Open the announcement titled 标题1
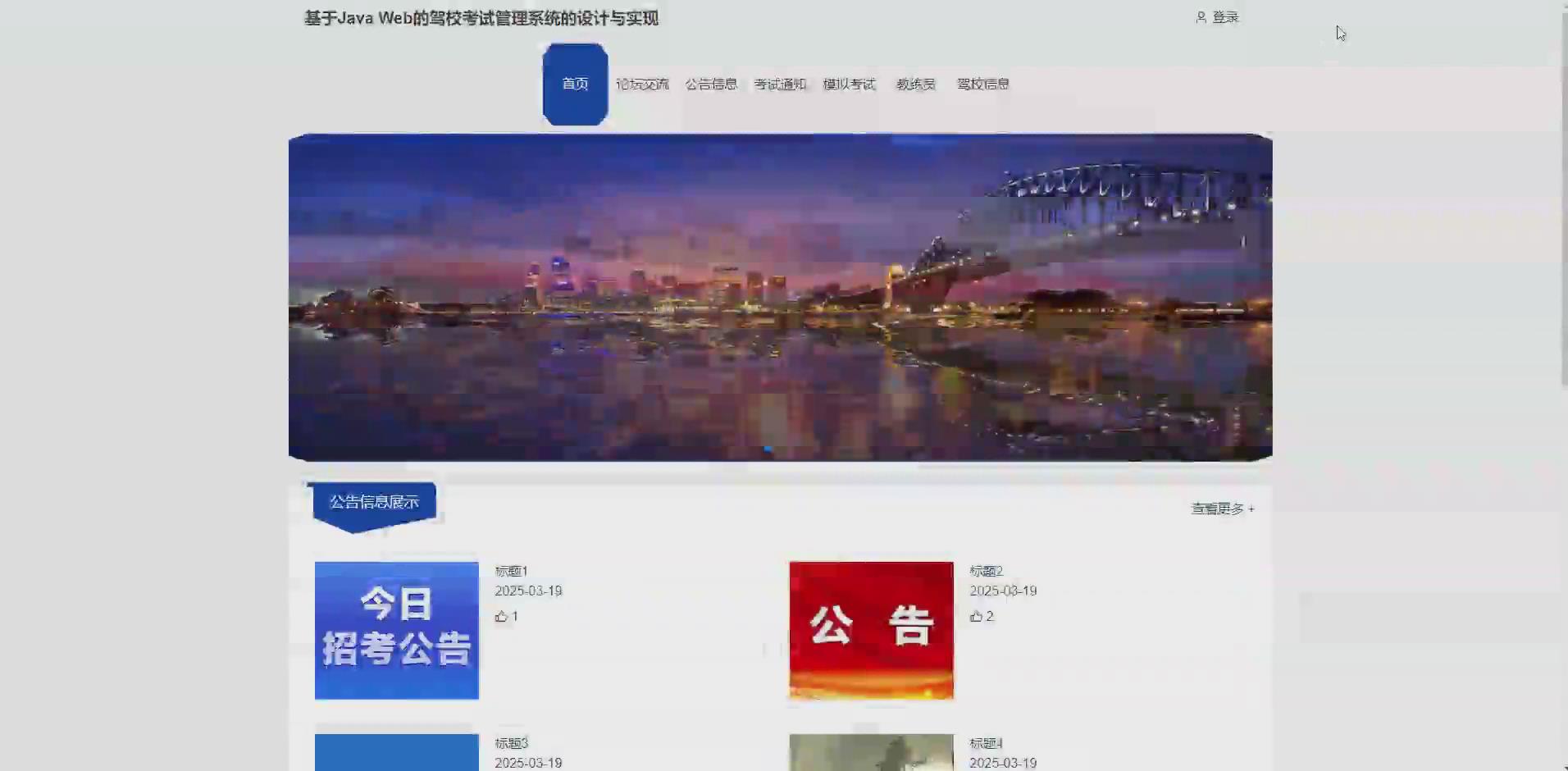This screenshot has width=1568, height=771. click(511, 571)
